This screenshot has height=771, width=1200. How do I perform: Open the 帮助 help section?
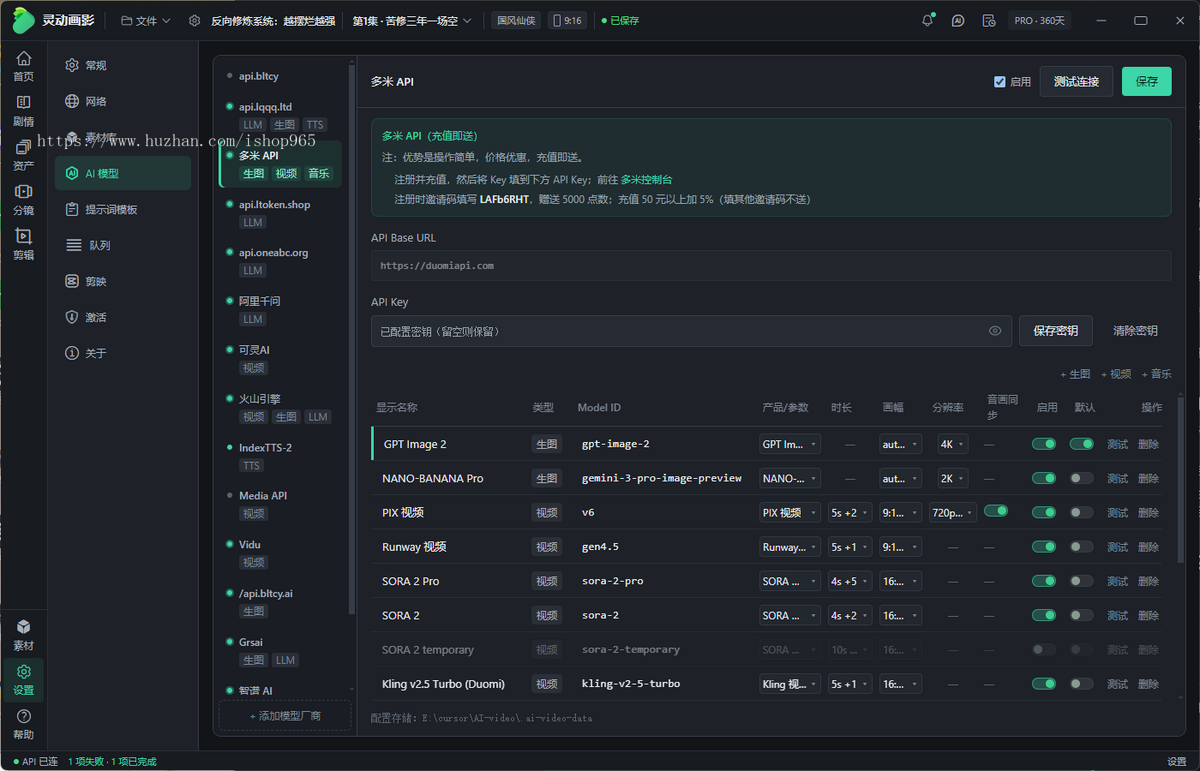23,725
